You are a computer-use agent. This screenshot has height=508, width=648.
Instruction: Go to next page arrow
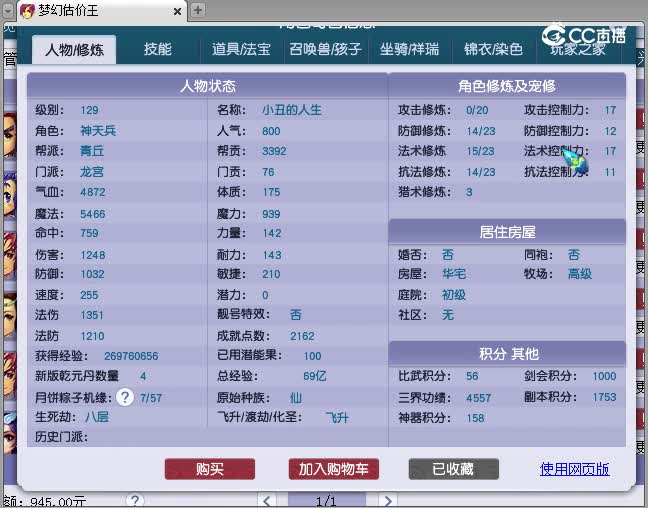click(x=388, y=501)
